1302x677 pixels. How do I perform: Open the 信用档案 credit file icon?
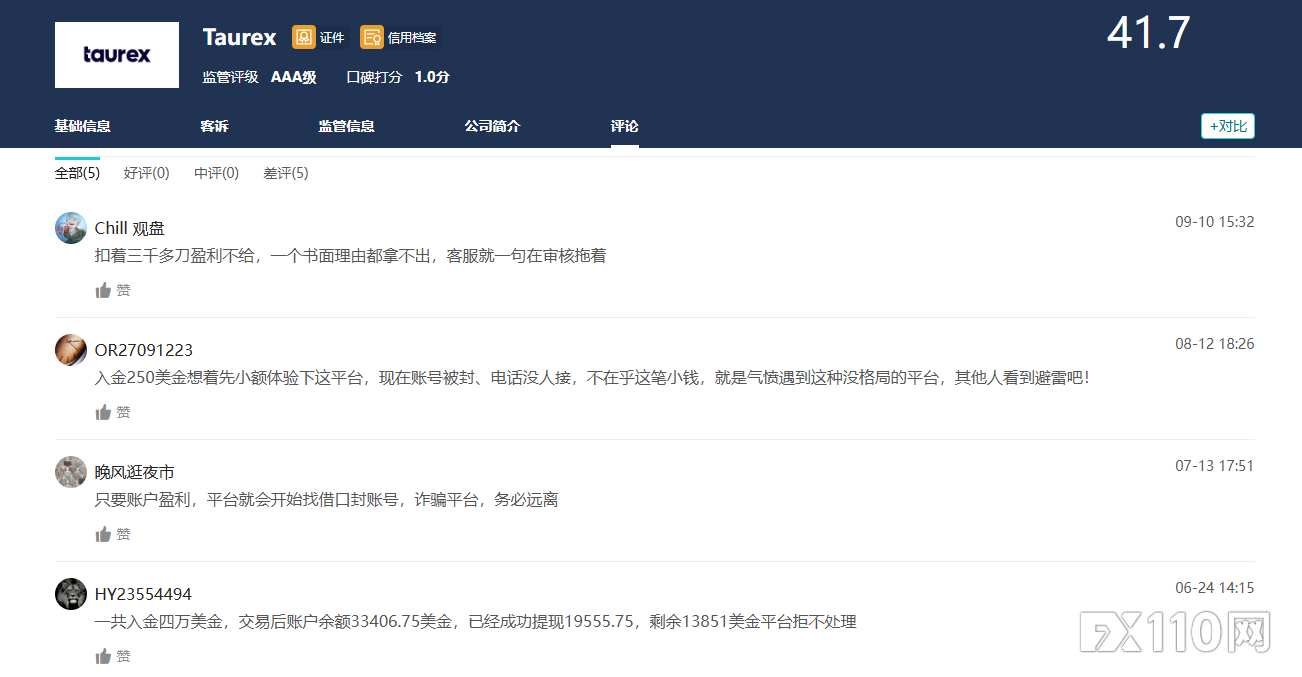[x=372, y=37]
